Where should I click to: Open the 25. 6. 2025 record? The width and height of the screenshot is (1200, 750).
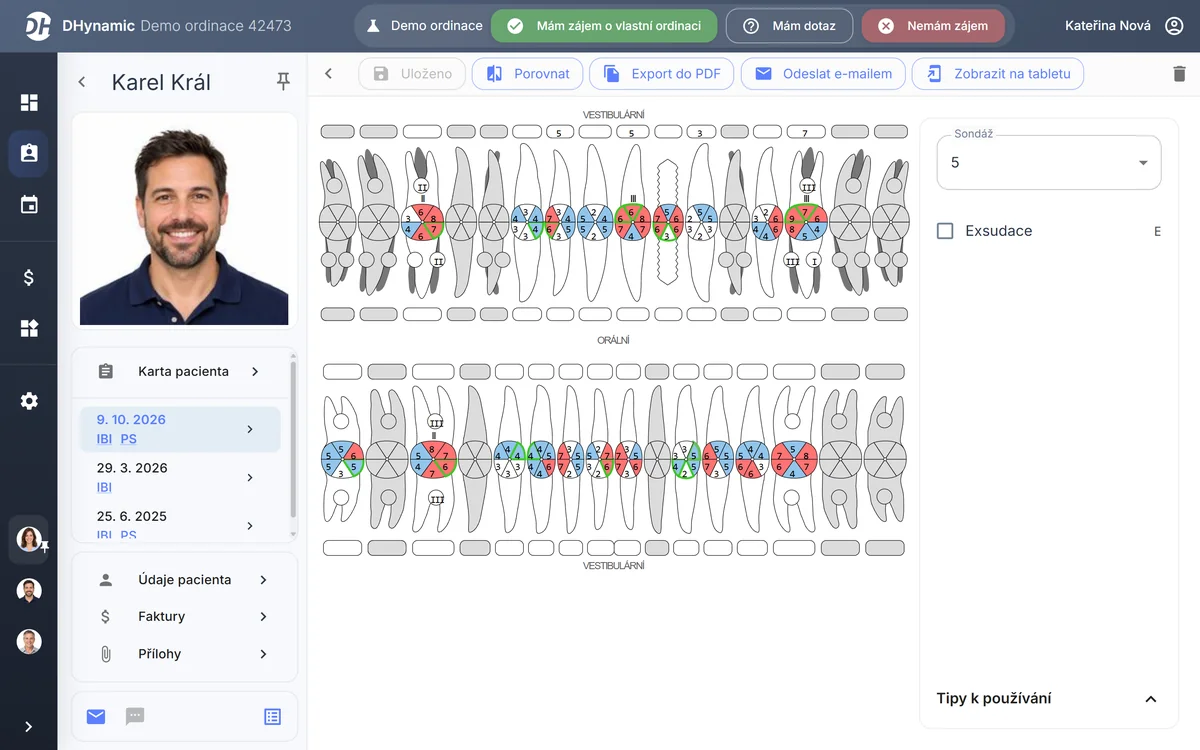(x=180, y=525)
